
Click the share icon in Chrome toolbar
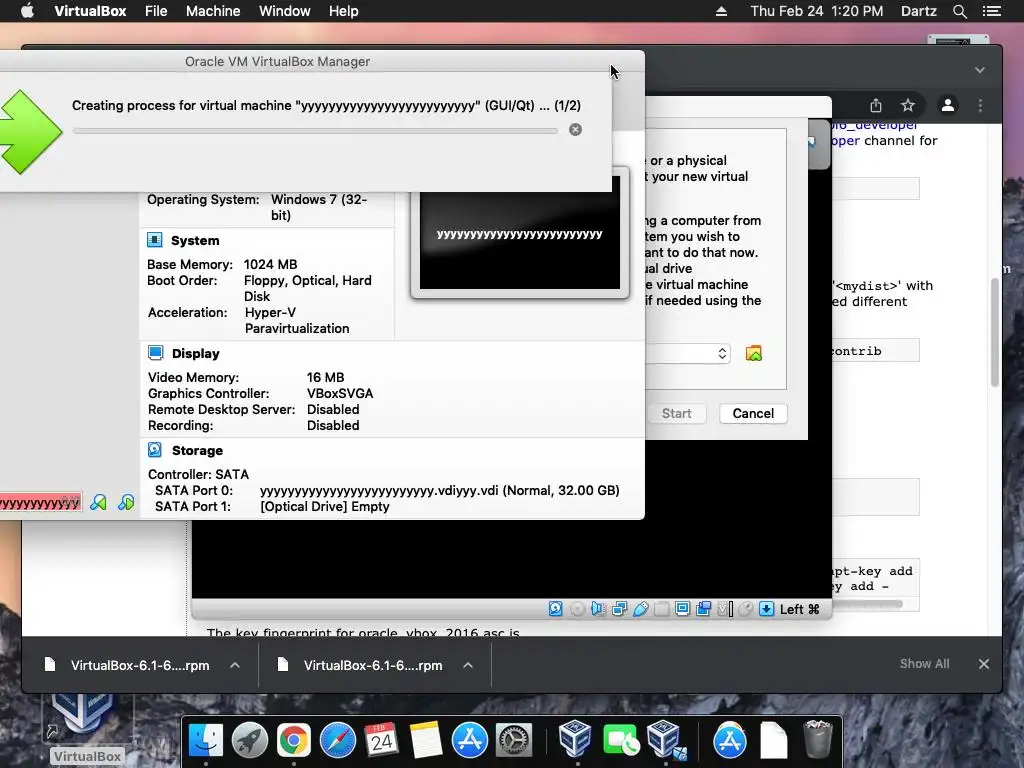(876, 105)
